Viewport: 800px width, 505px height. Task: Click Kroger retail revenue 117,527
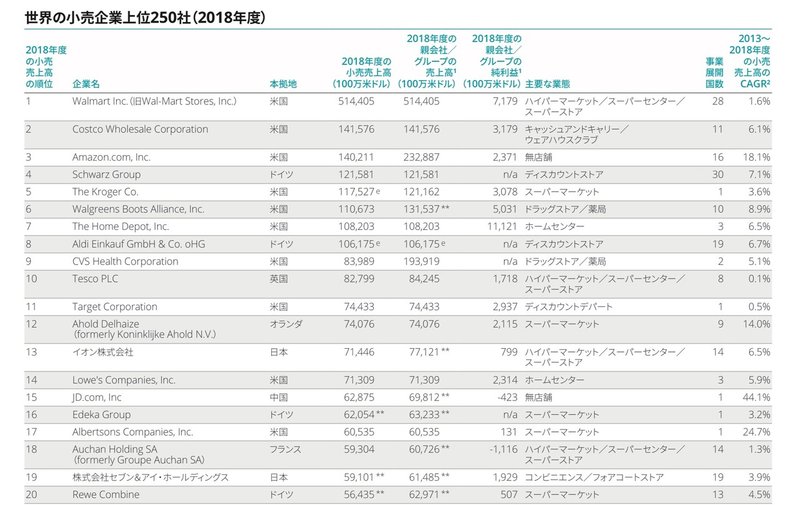[356, 192]
